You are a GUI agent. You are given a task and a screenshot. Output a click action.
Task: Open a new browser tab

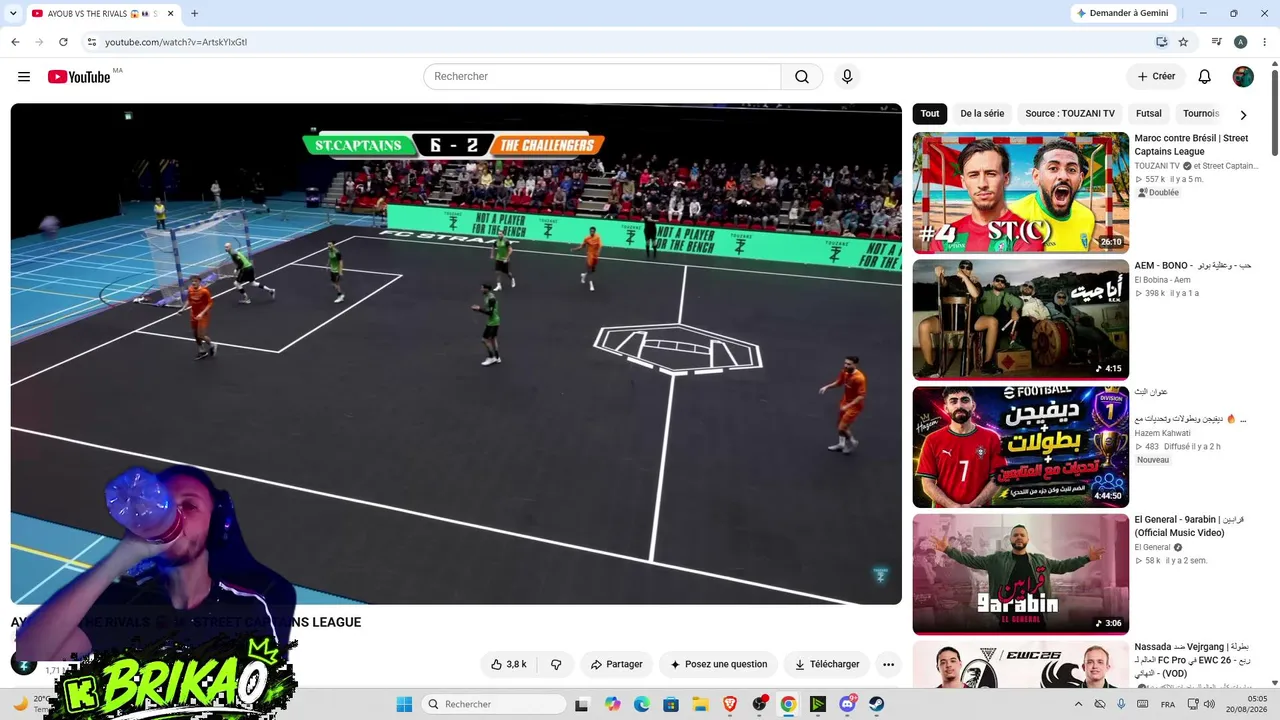click(x=194, y=13)
